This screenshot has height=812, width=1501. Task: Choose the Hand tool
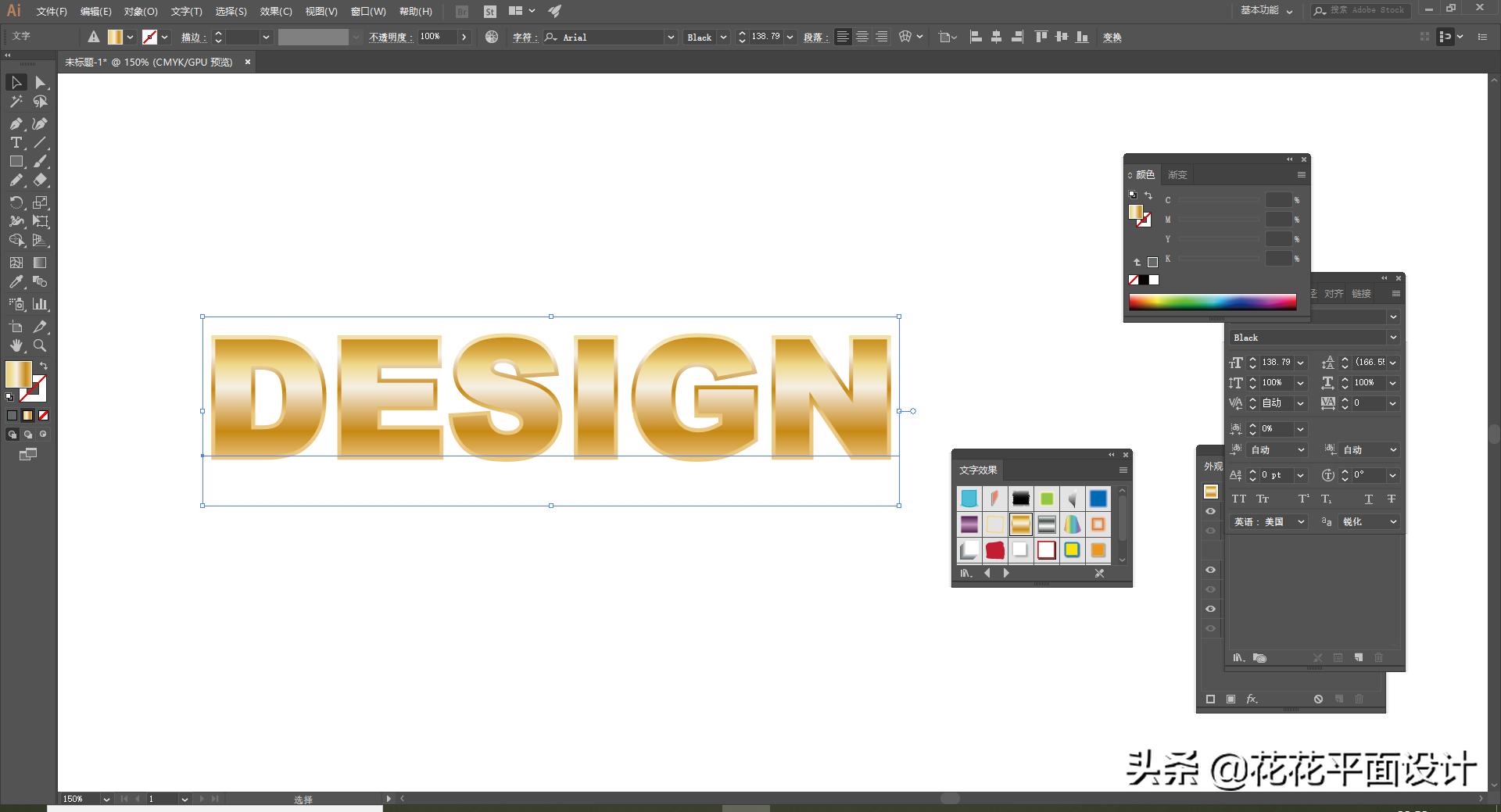pos(16,345)
